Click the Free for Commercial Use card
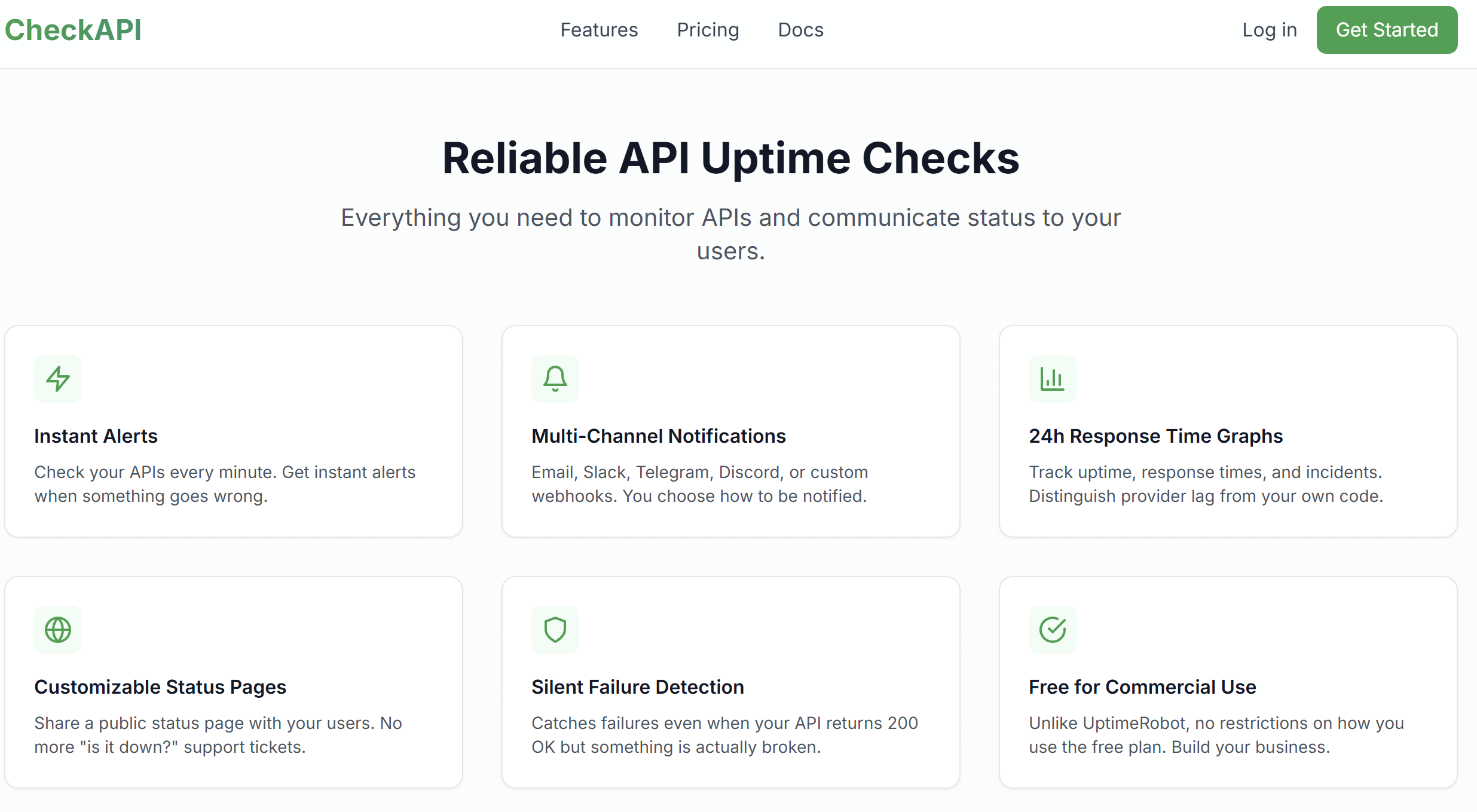The image size is (1477, 812). click(1229, 681)
